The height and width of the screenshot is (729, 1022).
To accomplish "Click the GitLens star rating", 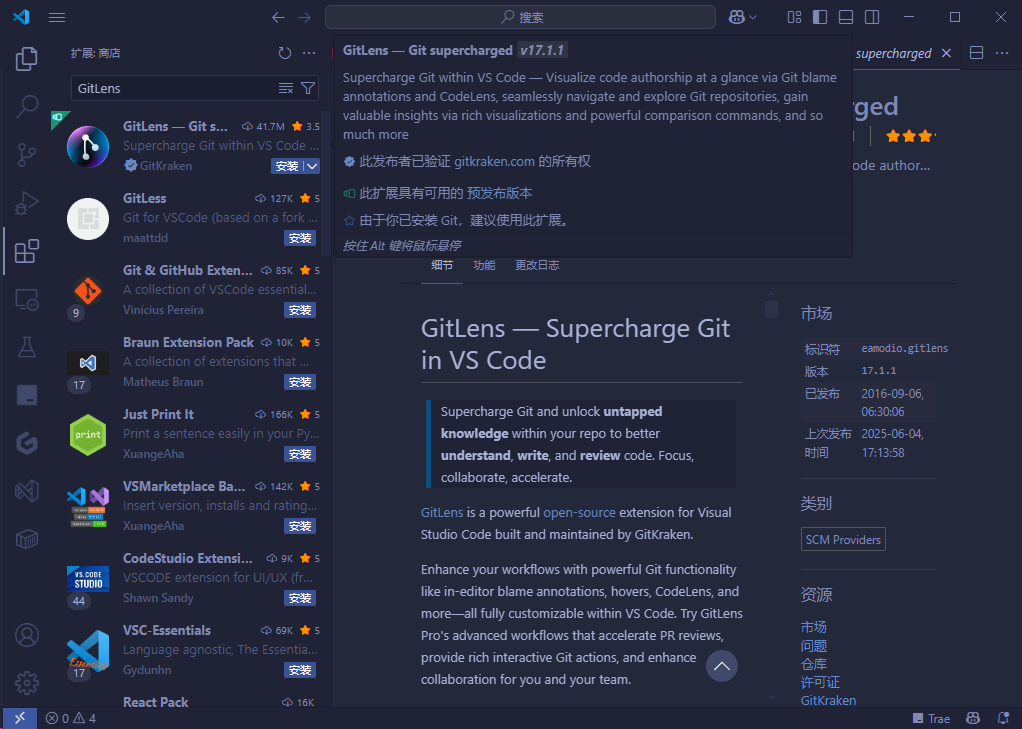I will (911, 136).
